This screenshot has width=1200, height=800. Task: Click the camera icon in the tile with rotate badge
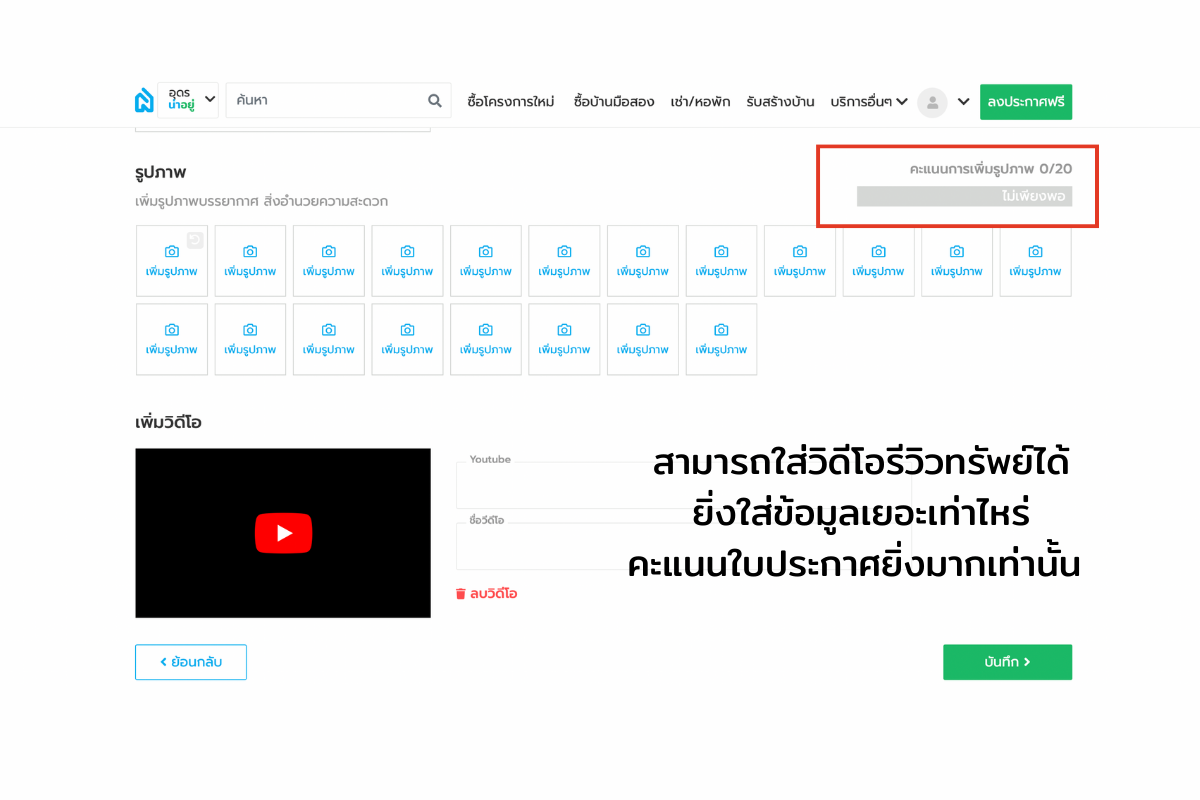pyautogui.click(x=172, y=252)
